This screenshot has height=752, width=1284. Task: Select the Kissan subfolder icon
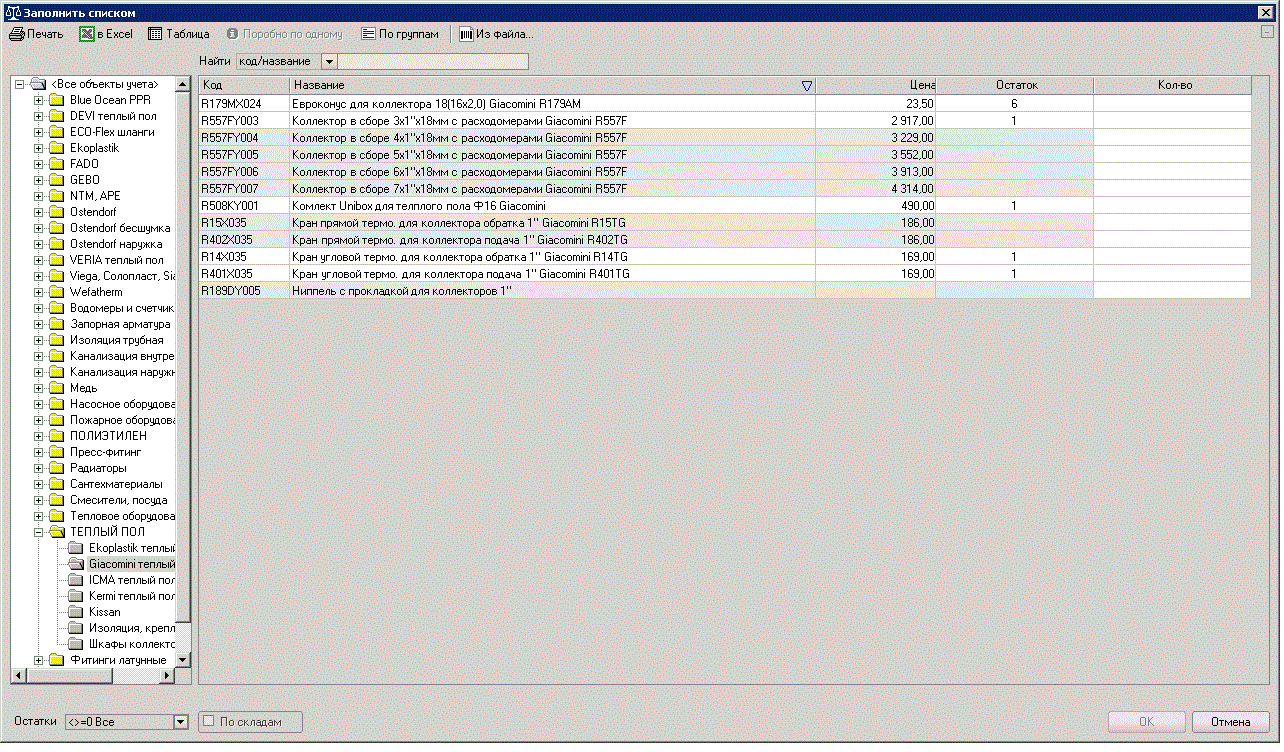point(76,612)
